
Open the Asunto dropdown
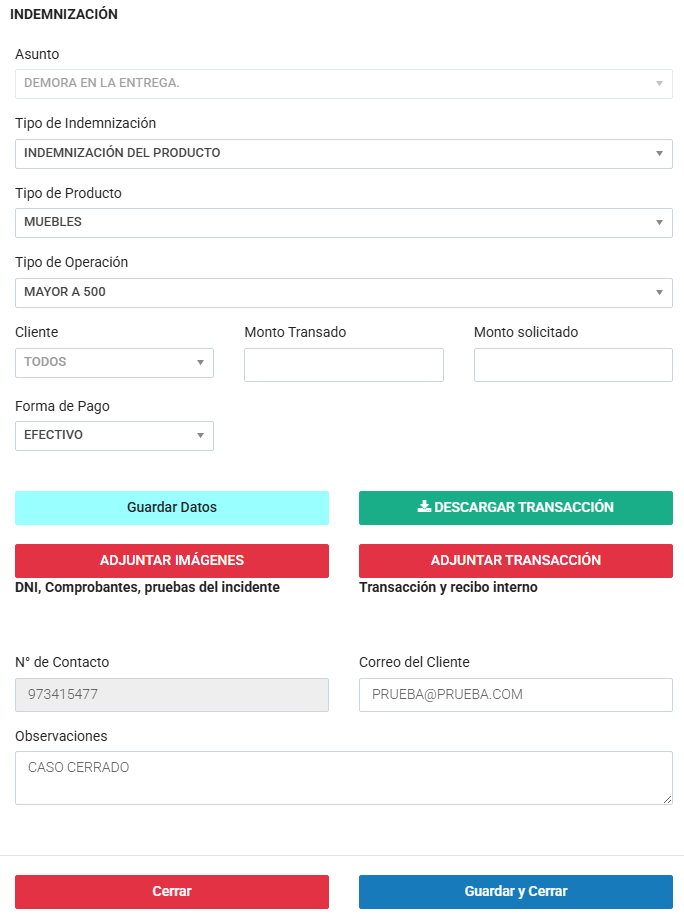[343, 83]
